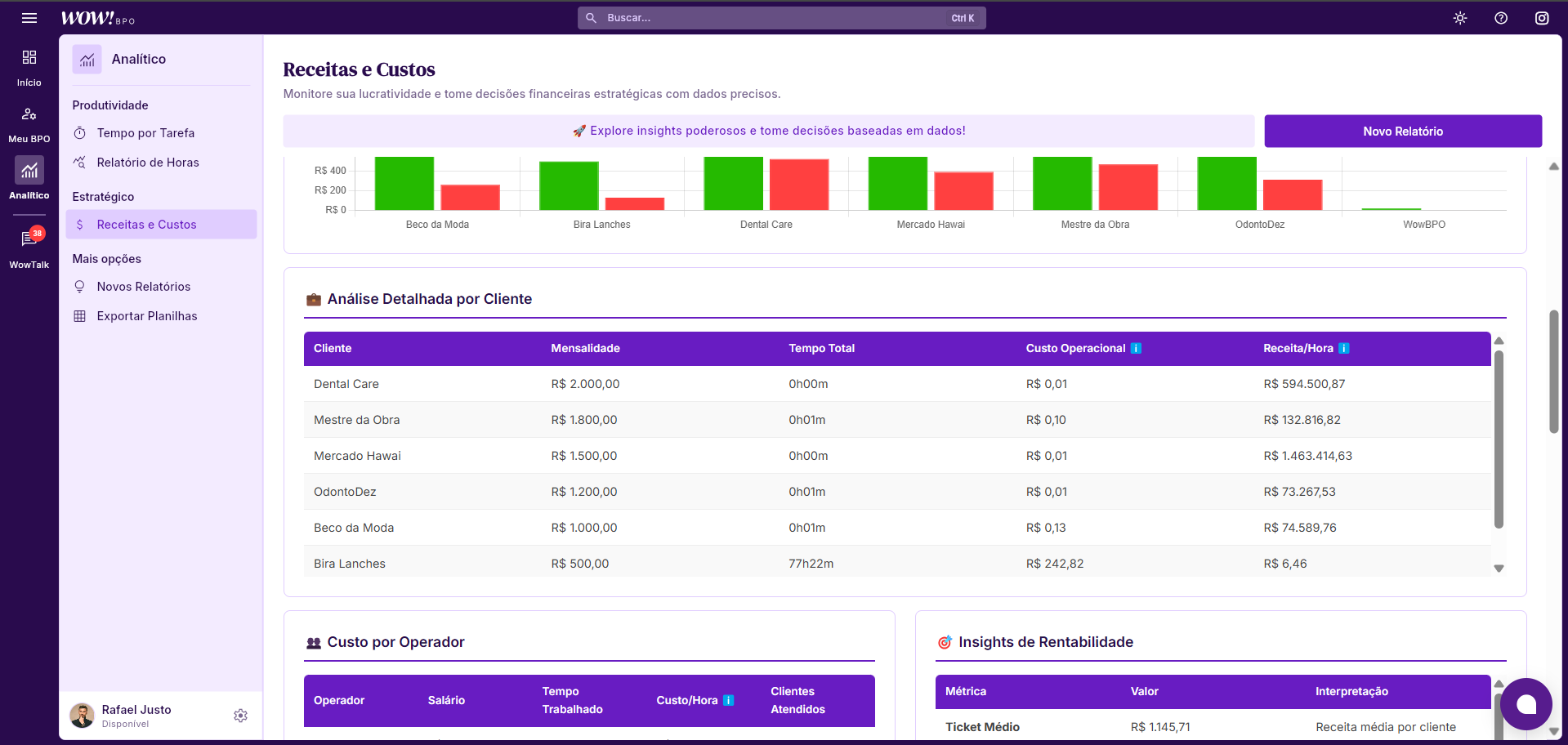
Task: Click the Novo Relatório button
Action: (1402, 132)
